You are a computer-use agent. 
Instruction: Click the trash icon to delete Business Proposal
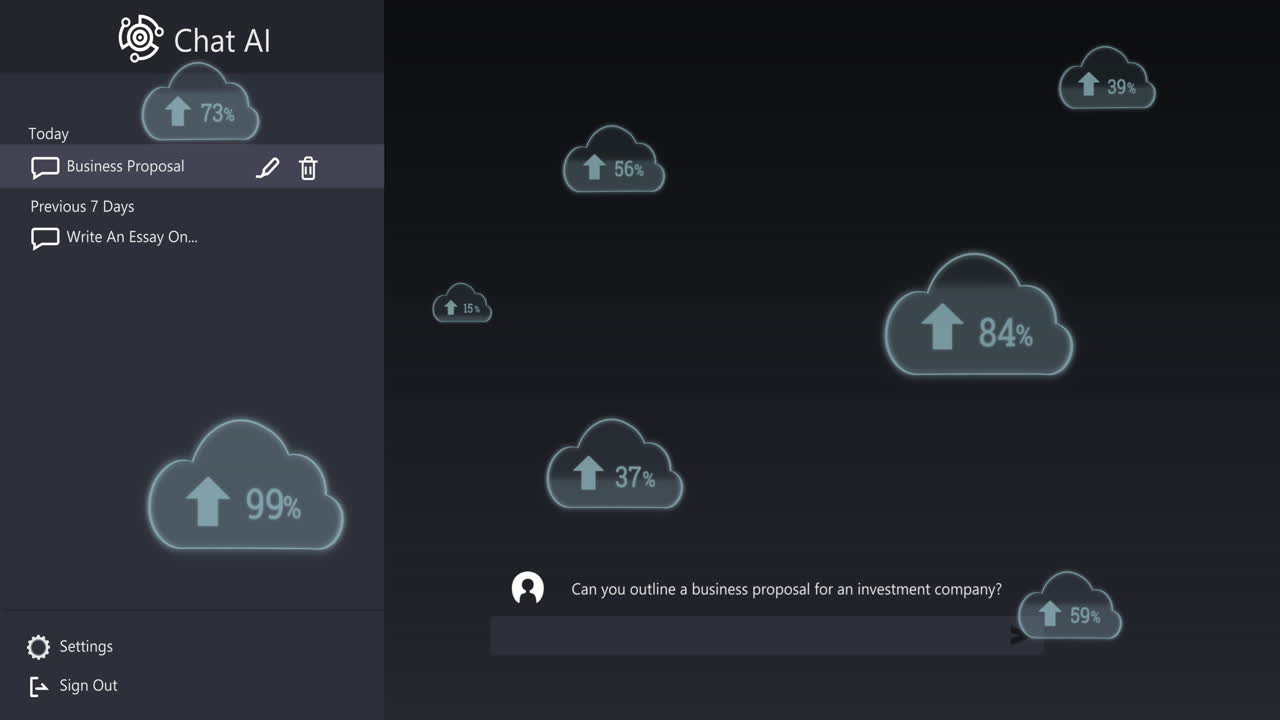click(x=308, y=168)
